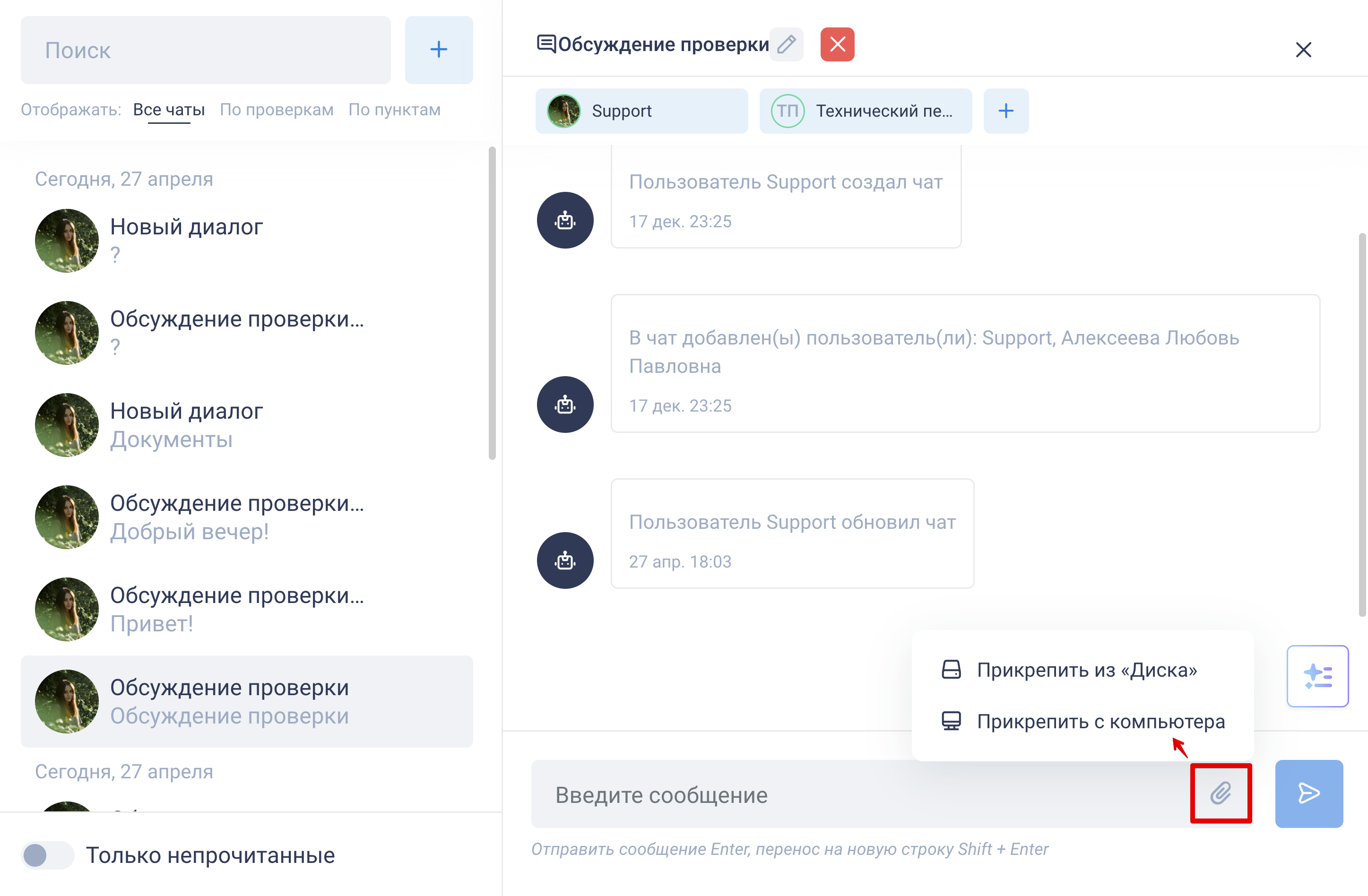Open chat with 'Привет!' preview

click(x=247, y=609)
